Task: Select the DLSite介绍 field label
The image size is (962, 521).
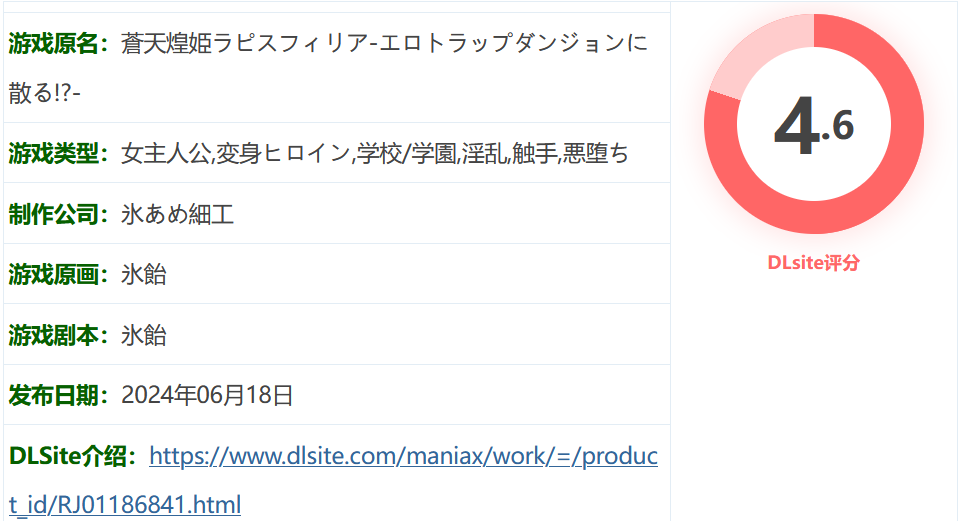Action: (72, 456)
